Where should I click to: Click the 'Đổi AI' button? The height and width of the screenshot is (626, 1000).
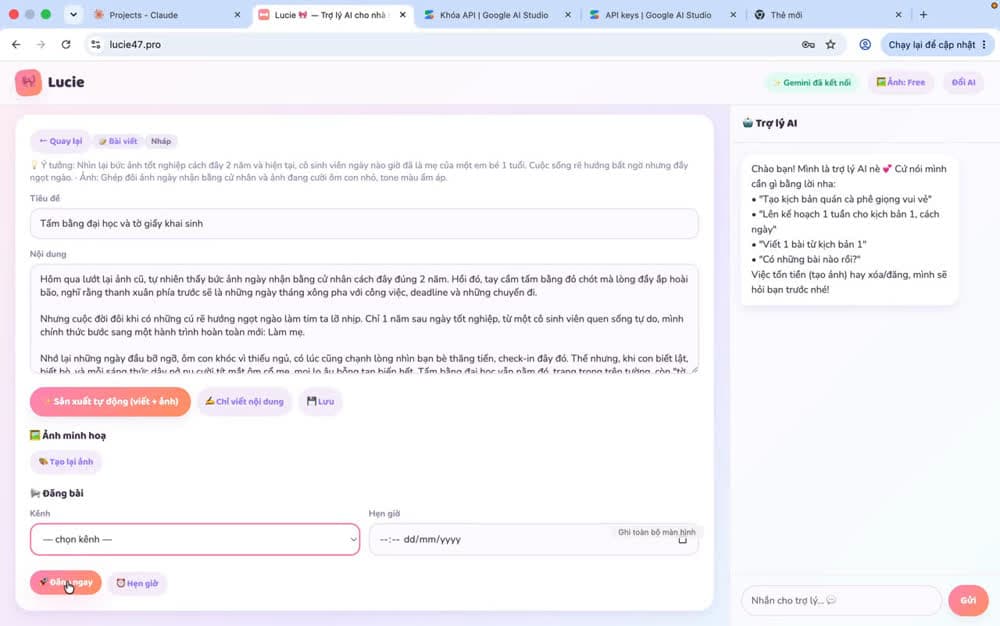click(963, 82)
